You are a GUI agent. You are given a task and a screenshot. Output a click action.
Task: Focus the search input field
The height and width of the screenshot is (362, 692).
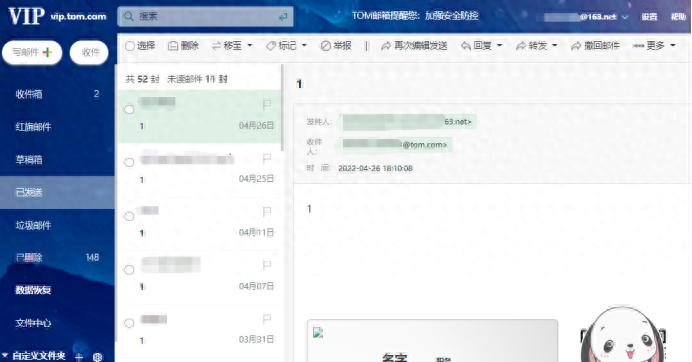205,16
